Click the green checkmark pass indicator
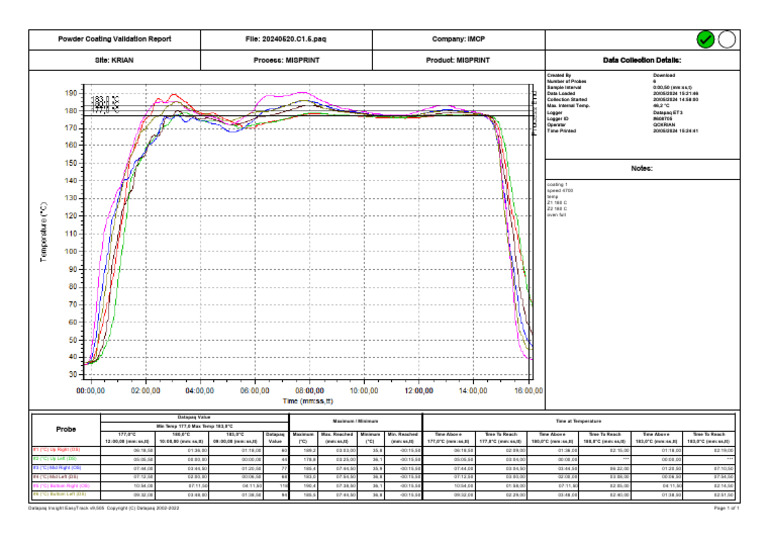768x543 pixels. point(705,40)
